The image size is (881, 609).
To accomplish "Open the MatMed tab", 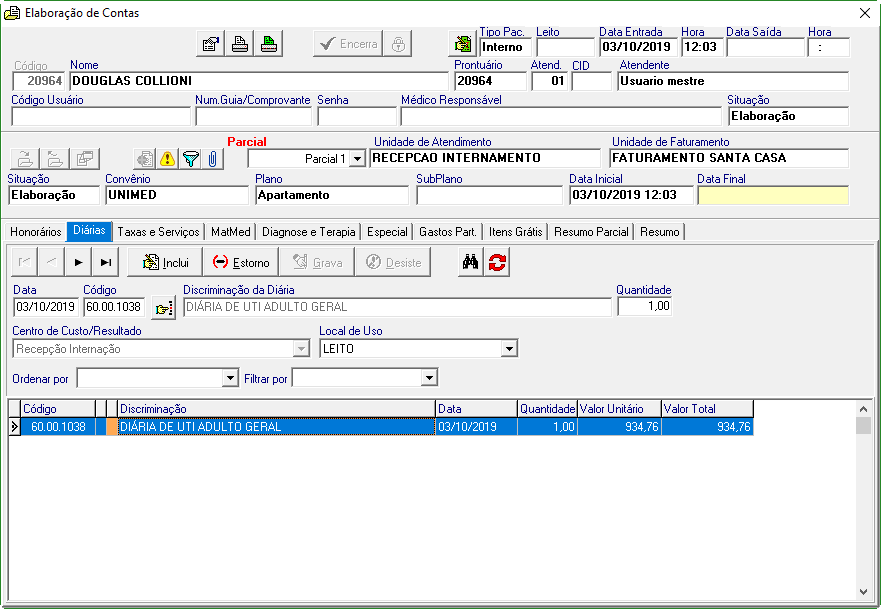I will click(231, 232).
